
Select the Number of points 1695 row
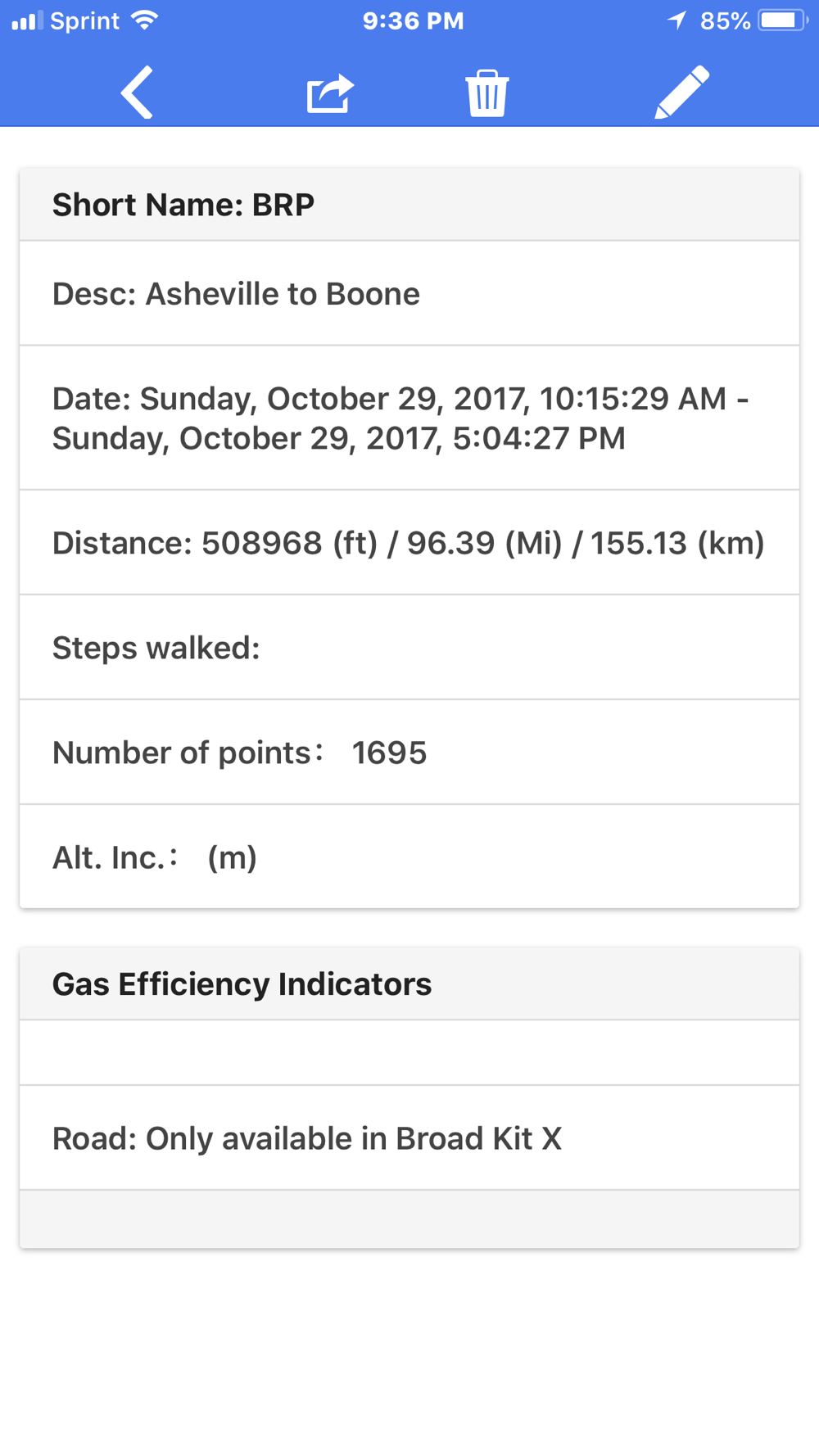click(x=409, y=752)
